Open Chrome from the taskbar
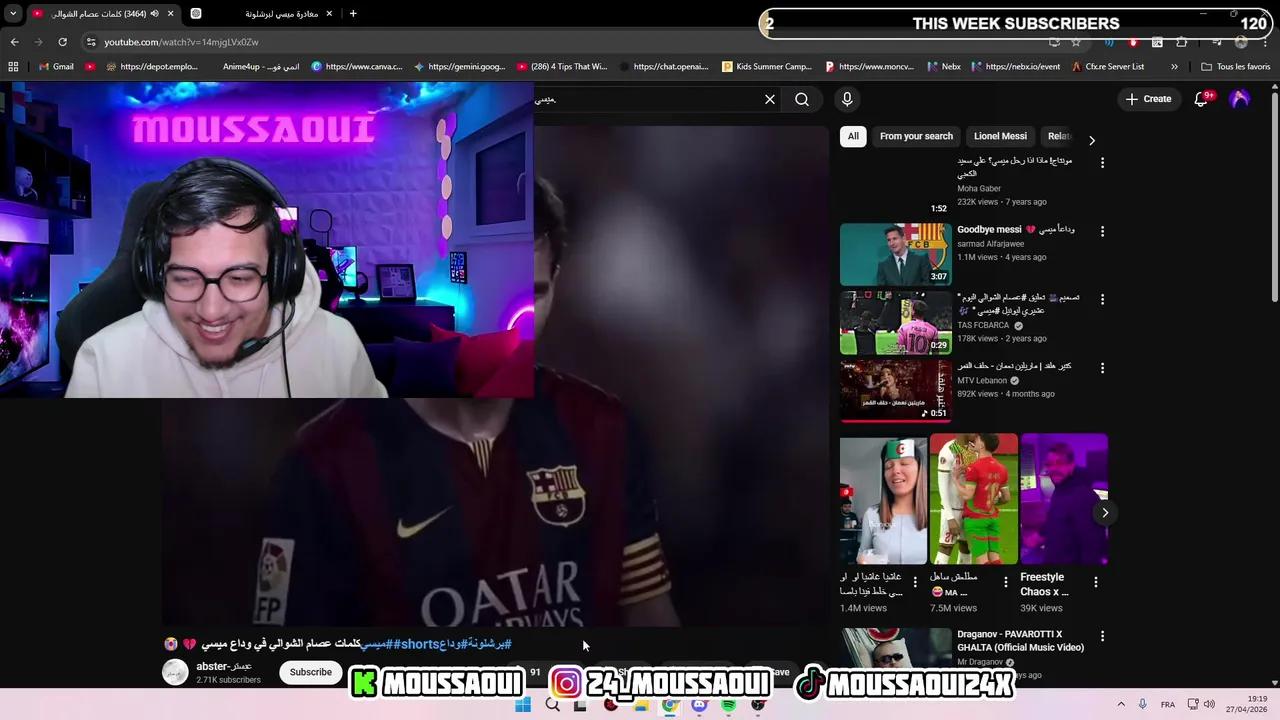 pos(670,705)
